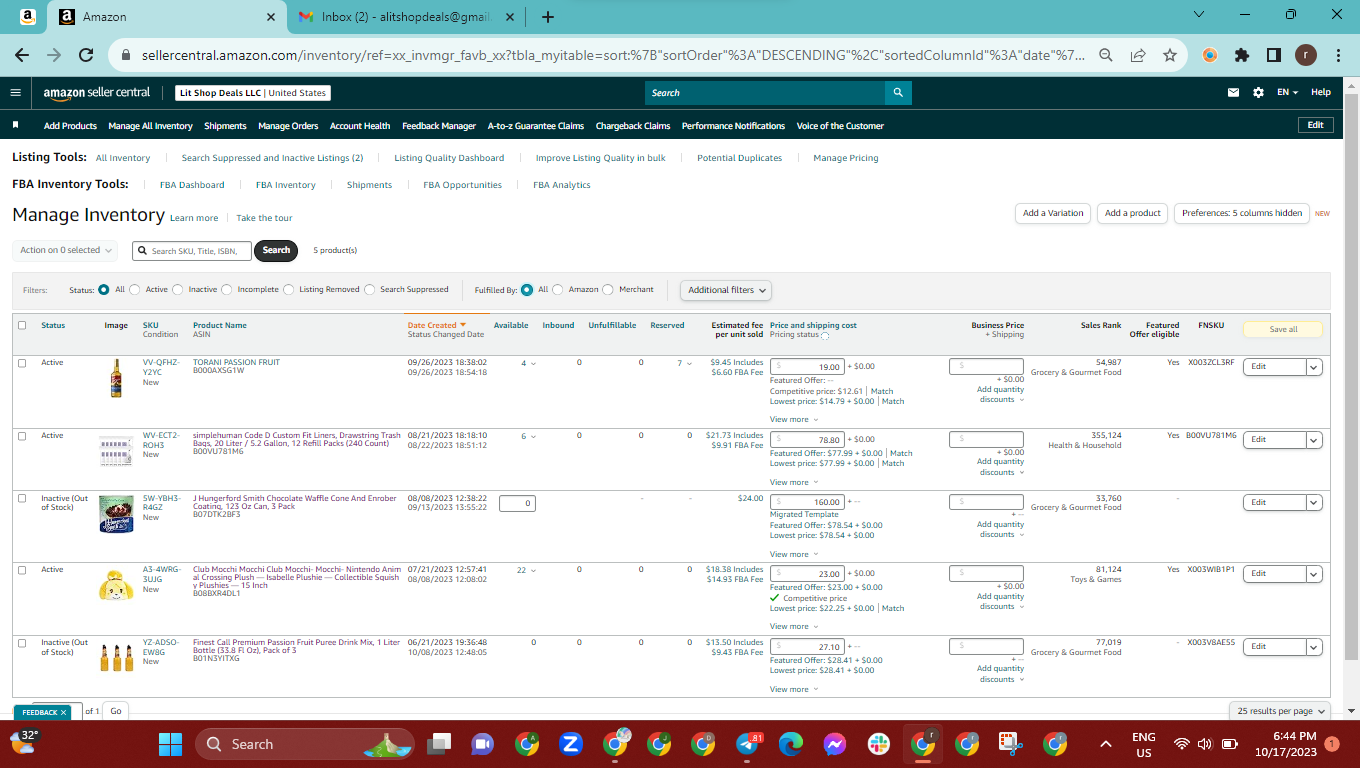
Task: Expand Add quantity discounts for Club Mocchi row
Action: click(1000, 602)
